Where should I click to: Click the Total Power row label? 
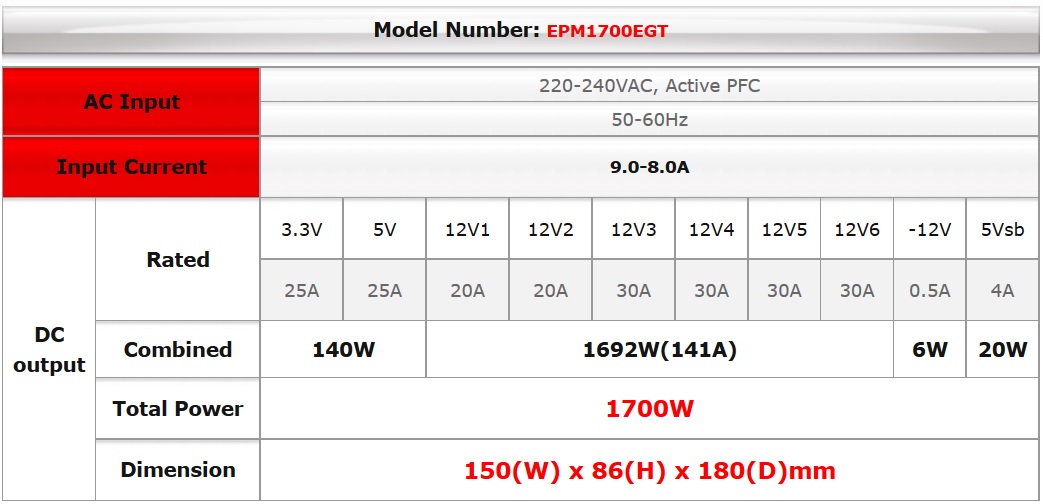click(x=178, y=409)
